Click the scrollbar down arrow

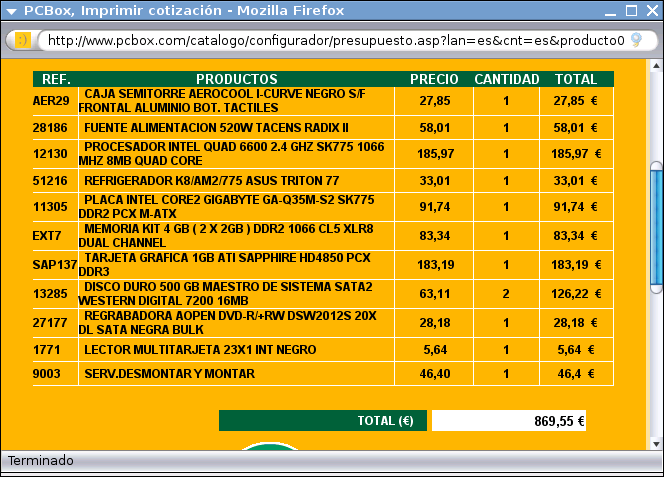coord(656,444)
